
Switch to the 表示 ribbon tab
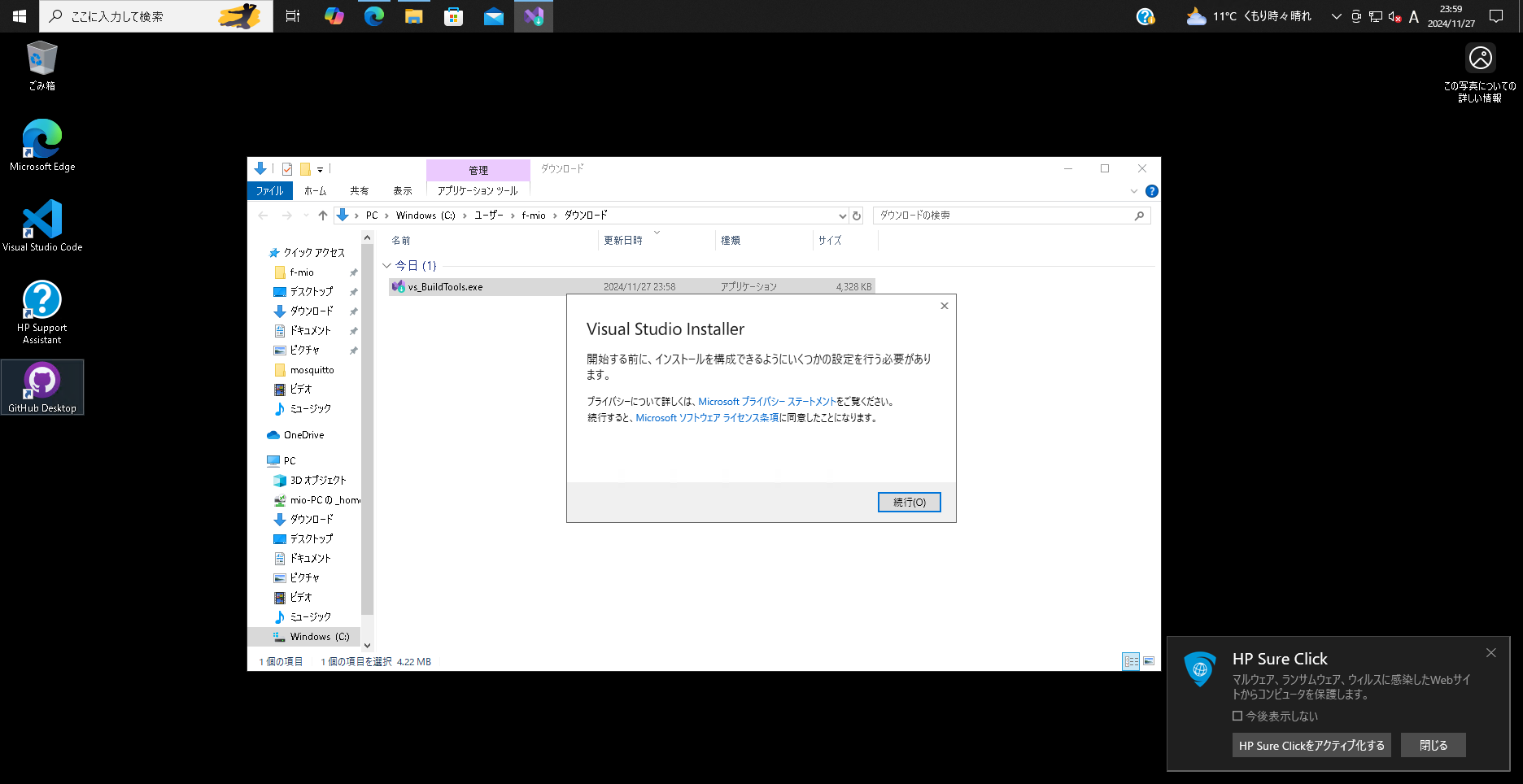pyautogui.click(x=403, y=190)
